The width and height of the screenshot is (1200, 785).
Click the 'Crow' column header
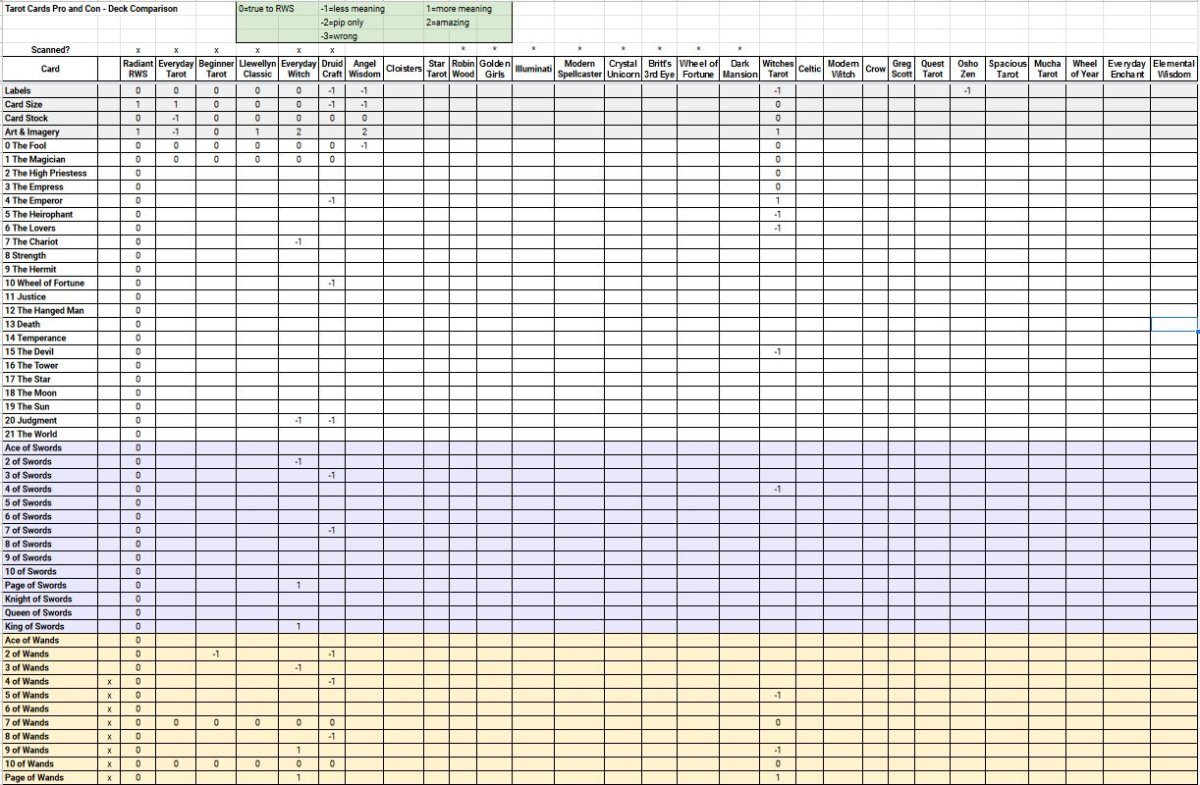(x=876, y=69)
